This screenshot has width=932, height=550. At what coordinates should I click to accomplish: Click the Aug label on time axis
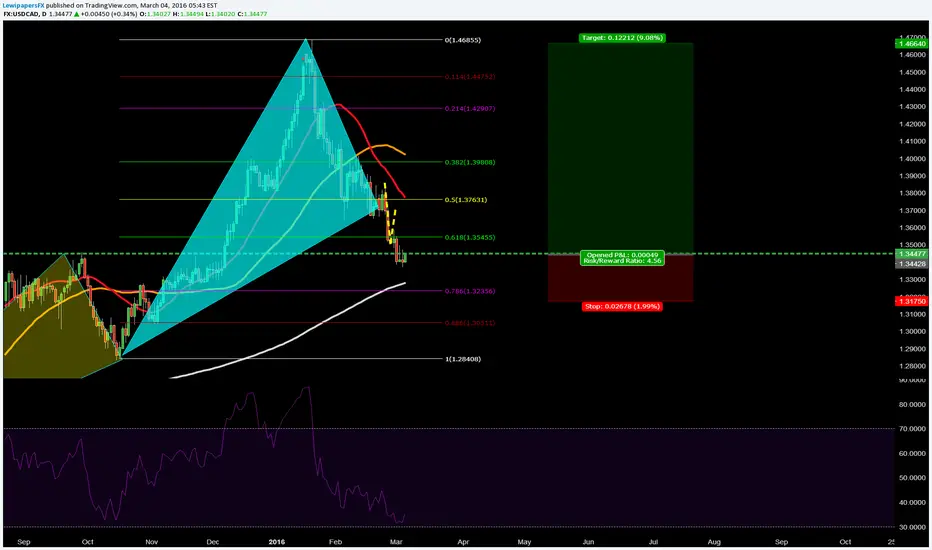714,542
